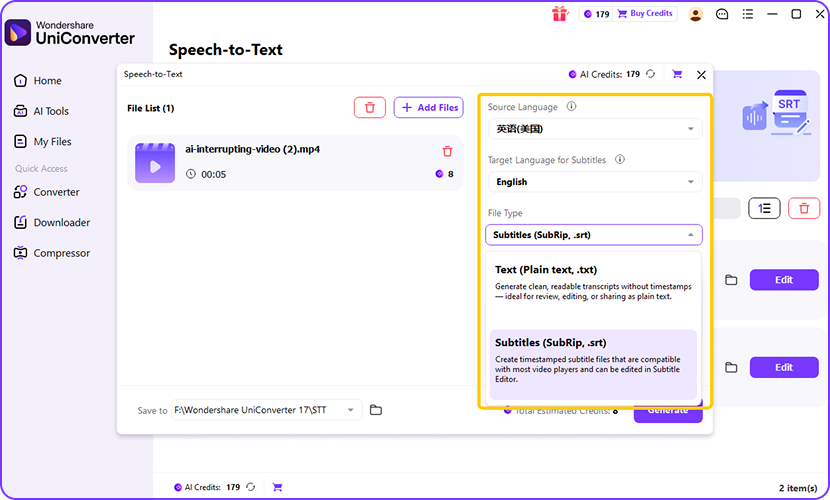This screenshot has height=500, width=830.
Task: Click the Wondershare UniConverter logo
Action: (x=69, y=33)
